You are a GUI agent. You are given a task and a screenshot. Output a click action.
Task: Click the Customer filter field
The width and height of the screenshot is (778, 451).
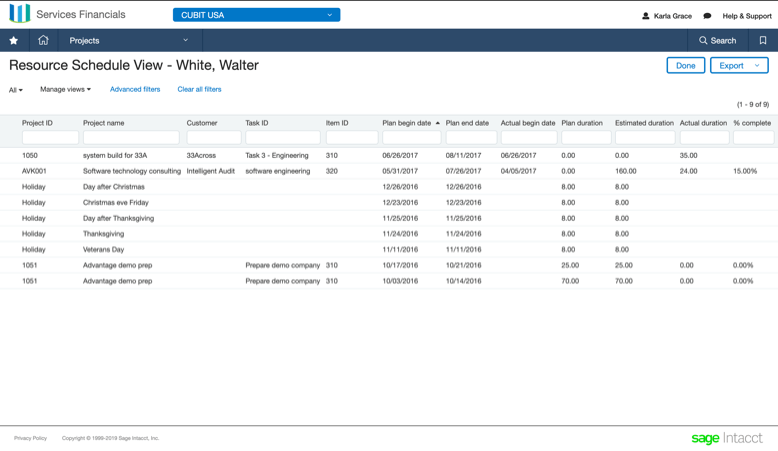coord(214,137)
